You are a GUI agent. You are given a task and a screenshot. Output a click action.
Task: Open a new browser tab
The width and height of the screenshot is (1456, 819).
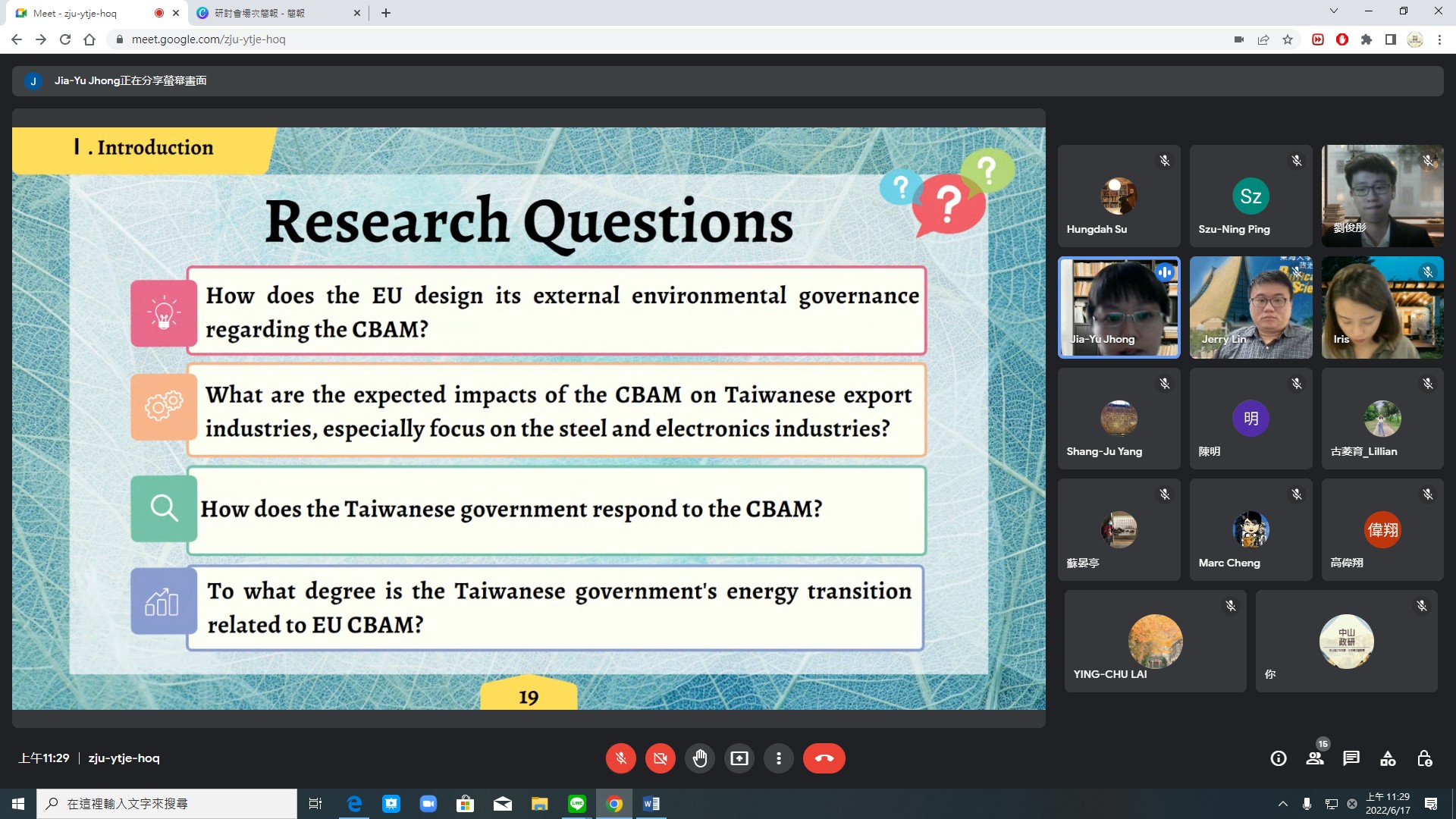click(x=386, y=13)
